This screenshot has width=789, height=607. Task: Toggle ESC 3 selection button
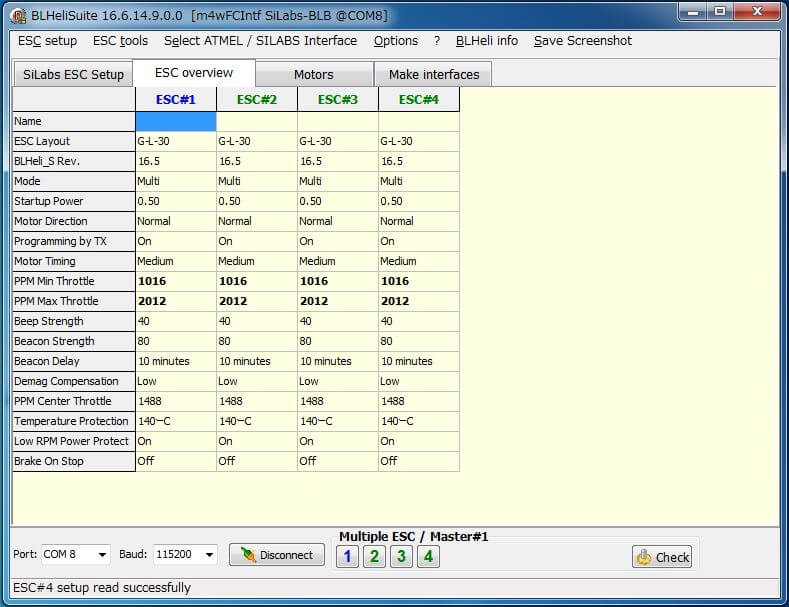(401, 557)
